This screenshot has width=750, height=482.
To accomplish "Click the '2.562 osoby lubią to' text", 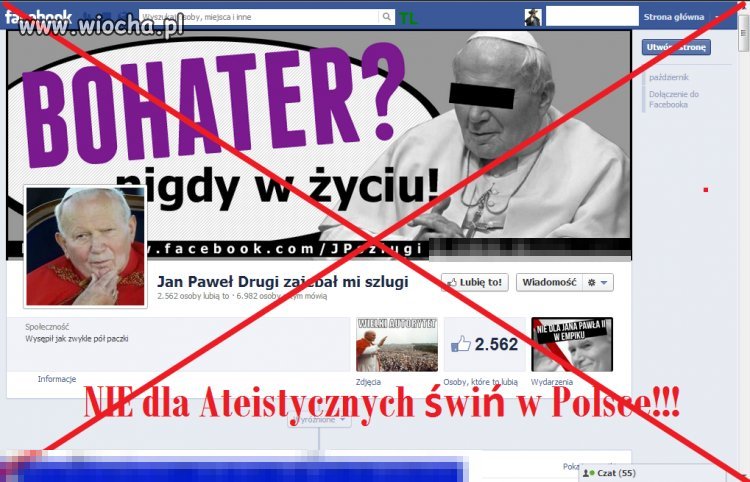I will coord(193,296).
